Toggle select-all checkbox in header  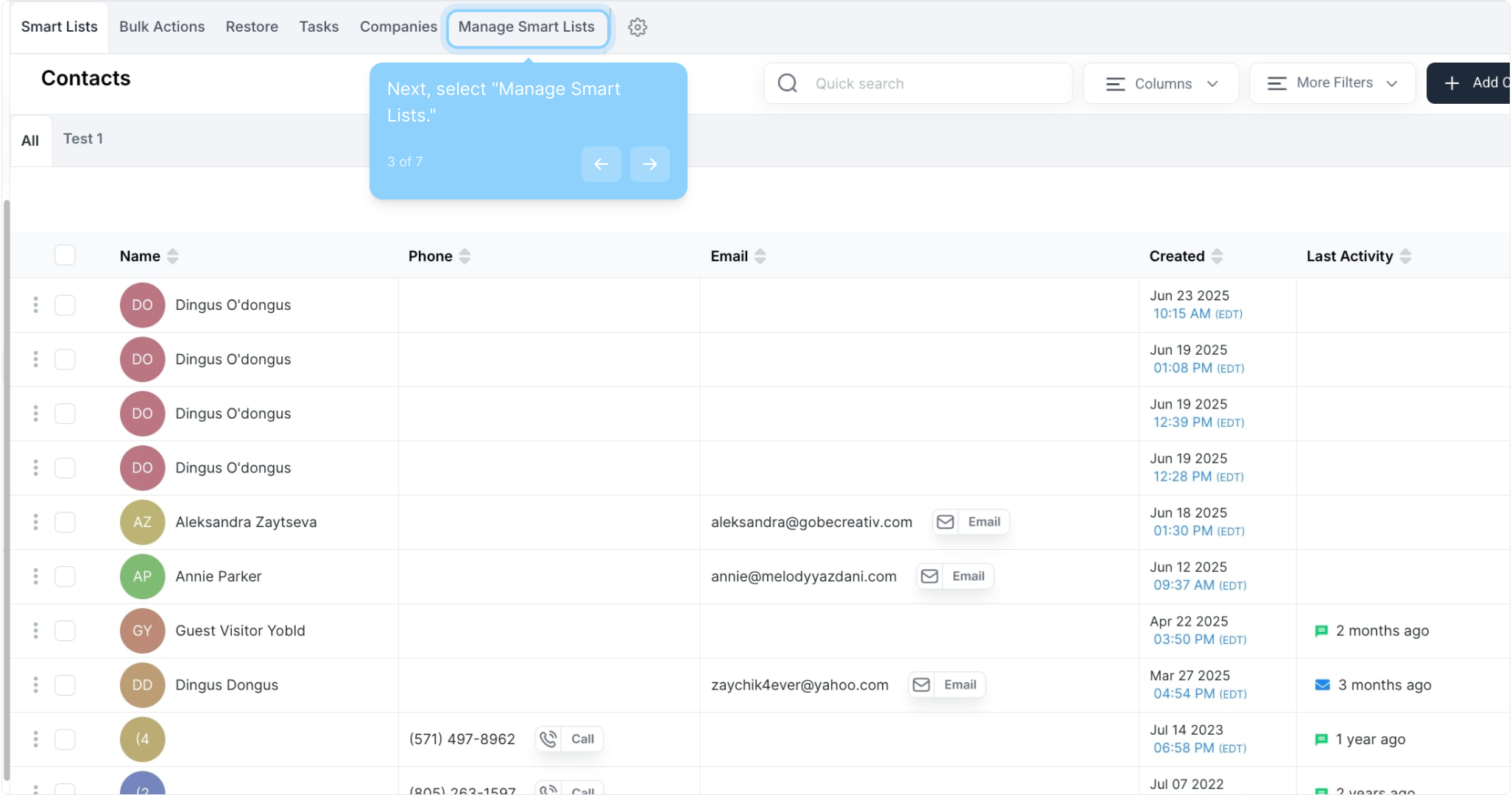click(x=65, y=255)
